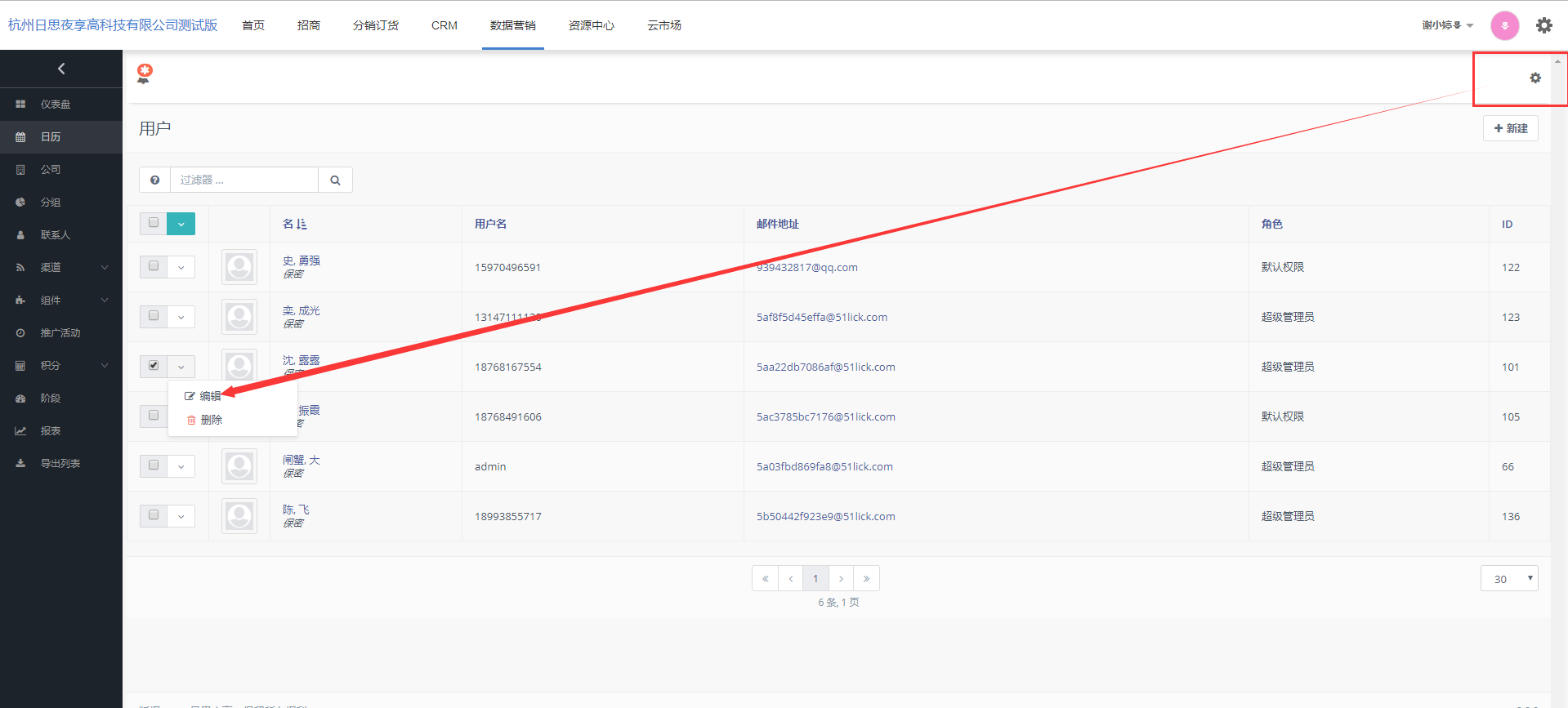Click the red badge notification icon

point(145,73)
